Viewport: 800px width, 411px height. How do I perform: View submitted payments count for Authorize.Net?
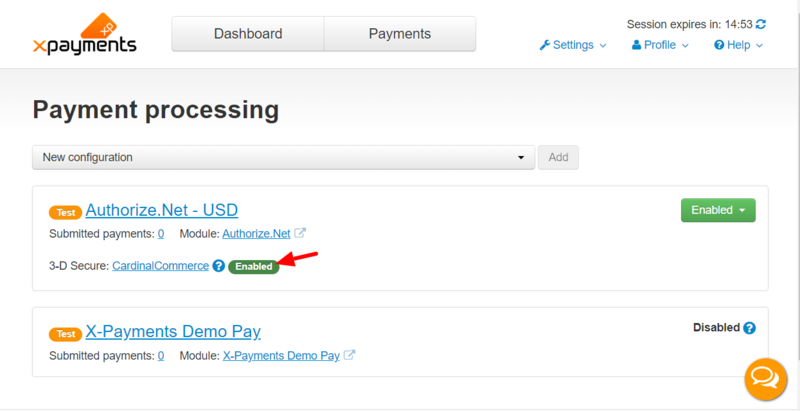coord(161,234)
